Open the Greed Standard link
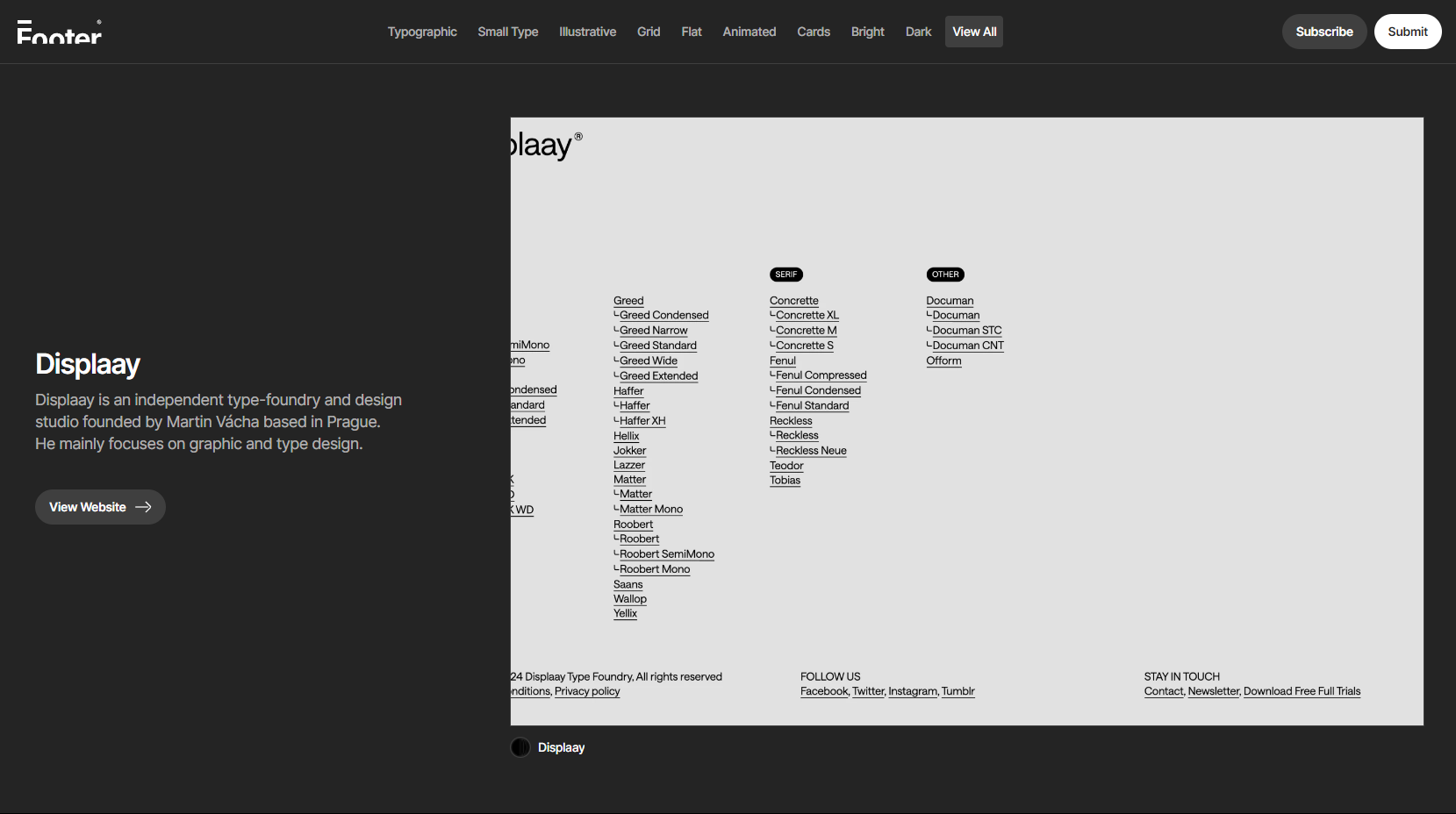Screen dimensions: 1456x814 (658, 346)
